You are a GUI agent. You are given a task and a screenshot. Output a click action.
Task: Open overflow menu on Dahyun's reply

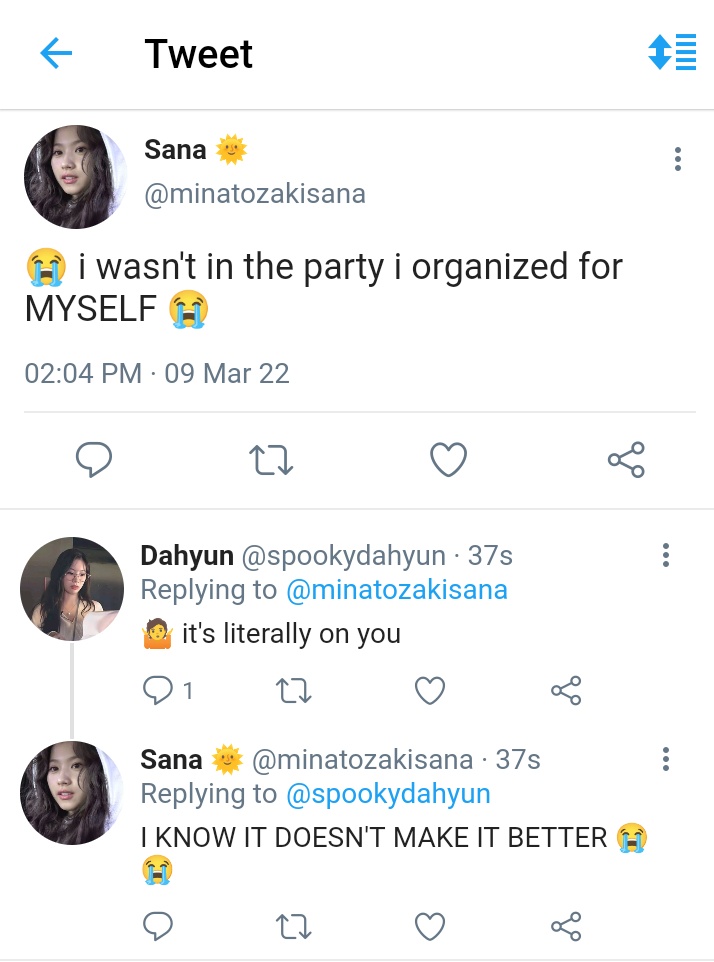point(666,555)
